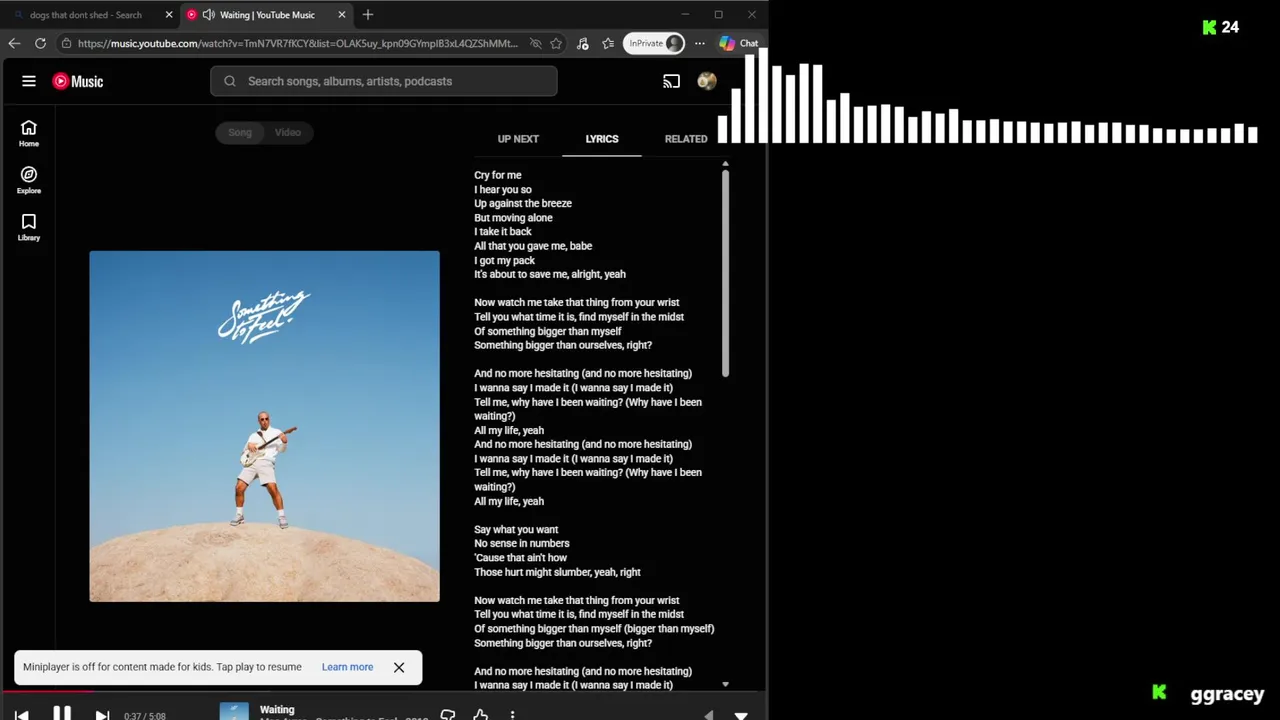Dismiss the miniplayer notification
Screen dimensions: 1280x720
399,667
